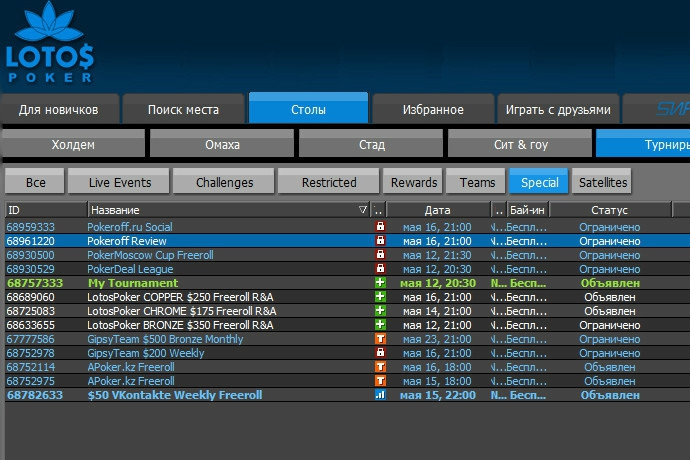
Task: Select Pokeroff.ru Social tournament name
Action: click(130, 227)
